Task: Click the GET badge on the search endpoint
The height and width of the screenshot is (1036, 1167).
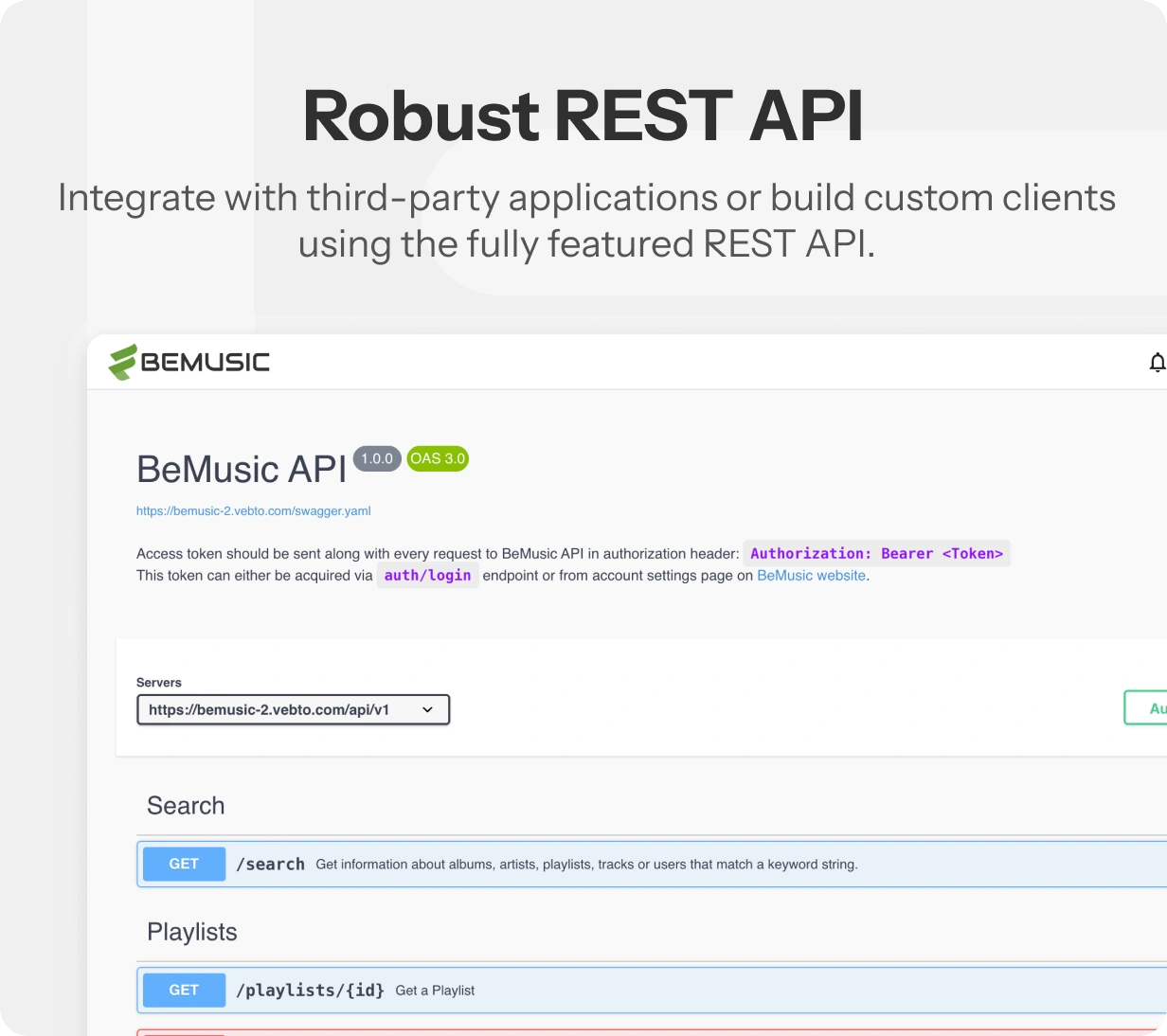Action: coord(184,864)
